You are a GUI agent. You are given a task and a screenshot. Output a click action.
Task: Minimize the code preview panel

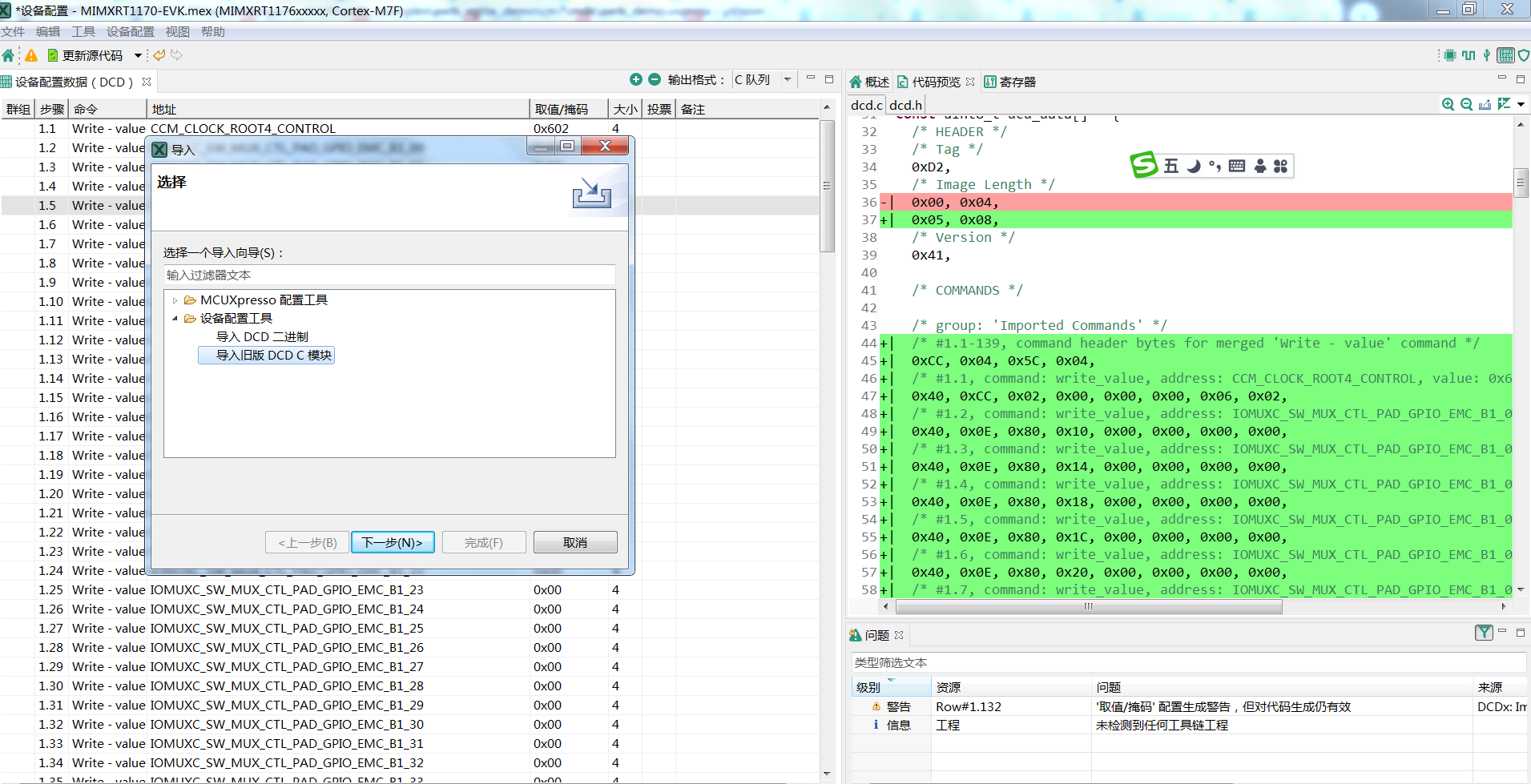point(1502,78)
